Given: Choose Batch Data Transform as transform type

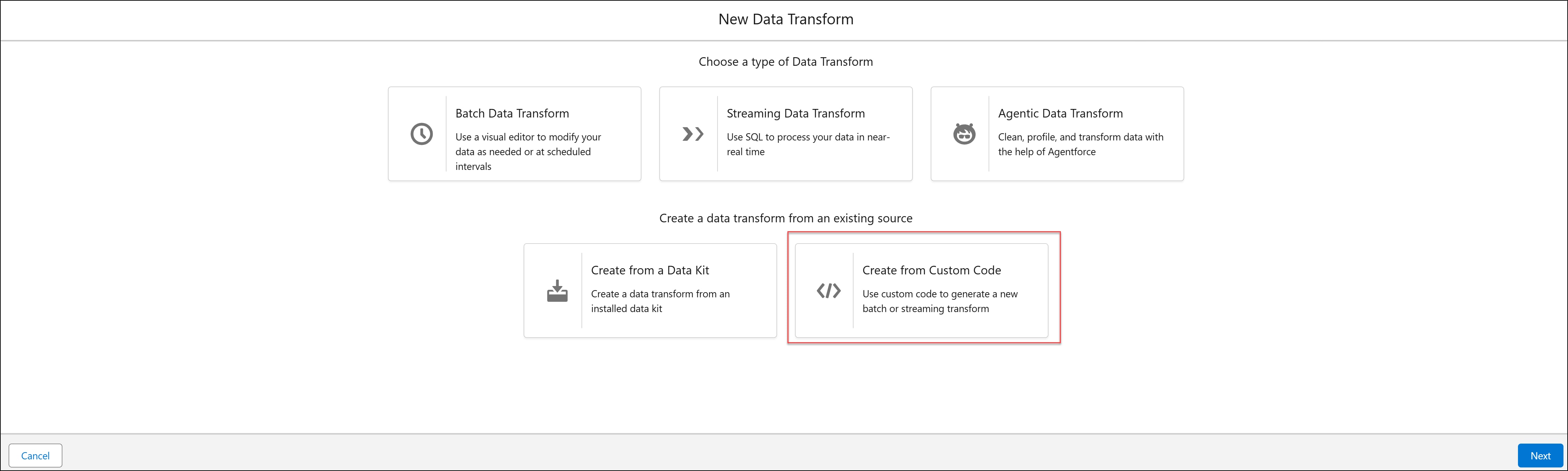Looking at the screenshot, I should tap(514, 133).
